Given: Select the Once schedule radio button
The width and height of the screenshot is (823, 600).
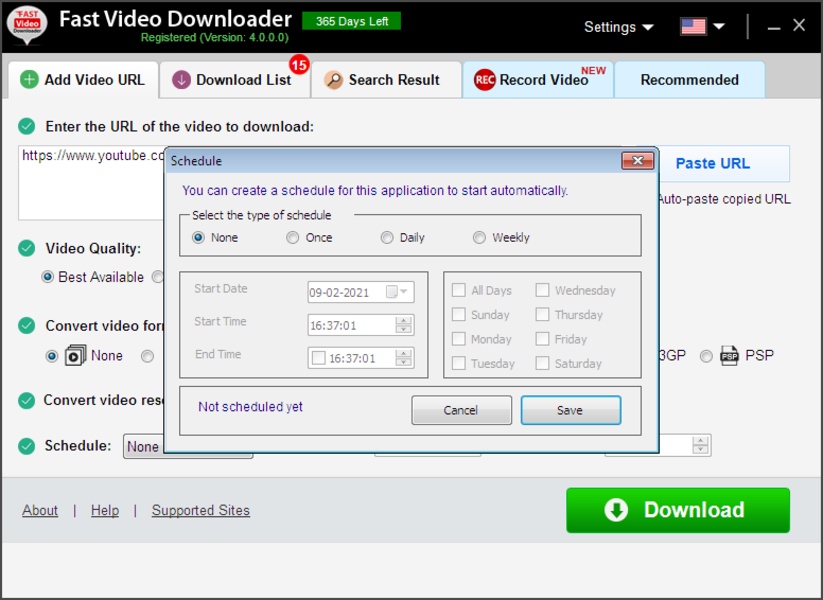Looking at the screenshot, I should click(292, 238).
